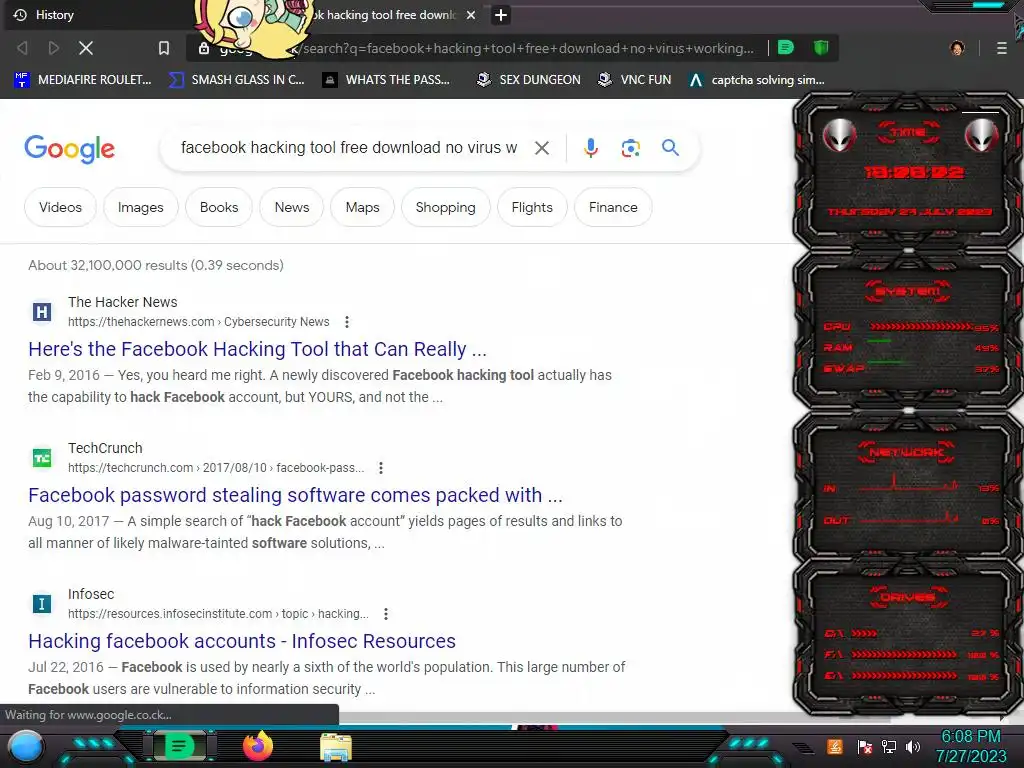Open more options for the Infosec result
The height and width of the screenshot is (768, 1024).
point(386,614)
